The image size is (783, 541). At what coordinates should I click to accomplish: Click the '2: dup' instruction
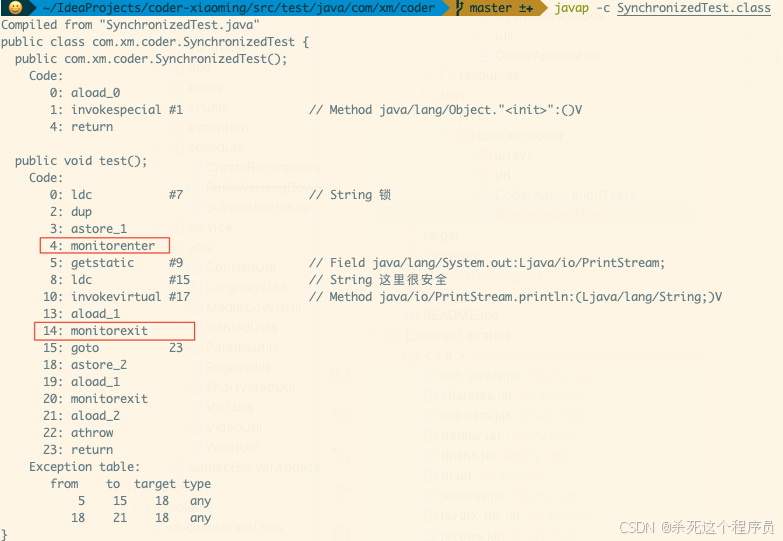[x=71, y=212]
